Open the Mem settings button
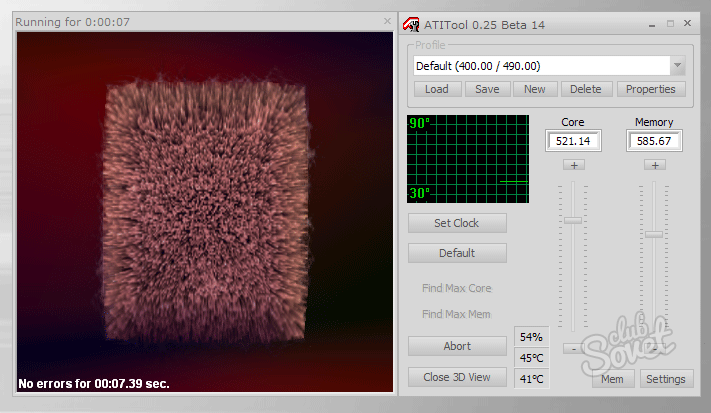The height and width of the screenshot is (413, 711). (x=613, y=379)
